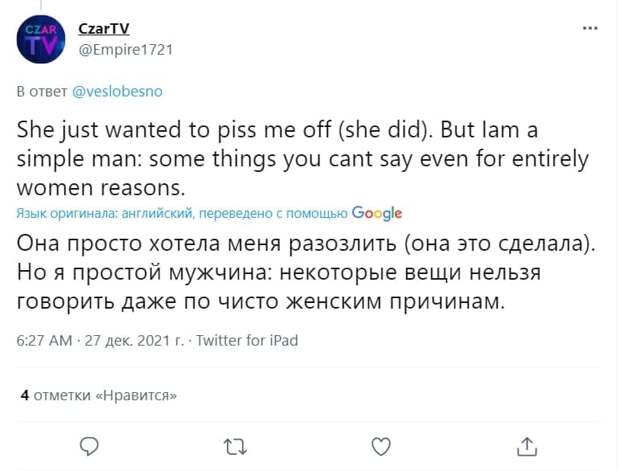
Task: Open the 'Twitter for iPad' source link
Action: 247,340
